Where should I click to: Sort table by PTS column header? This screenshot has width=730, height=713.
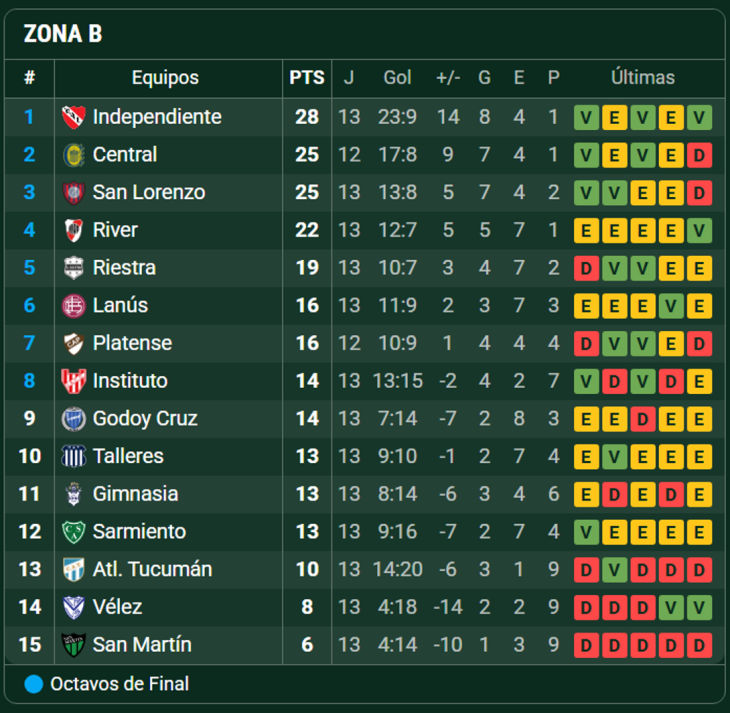(307, 78)
